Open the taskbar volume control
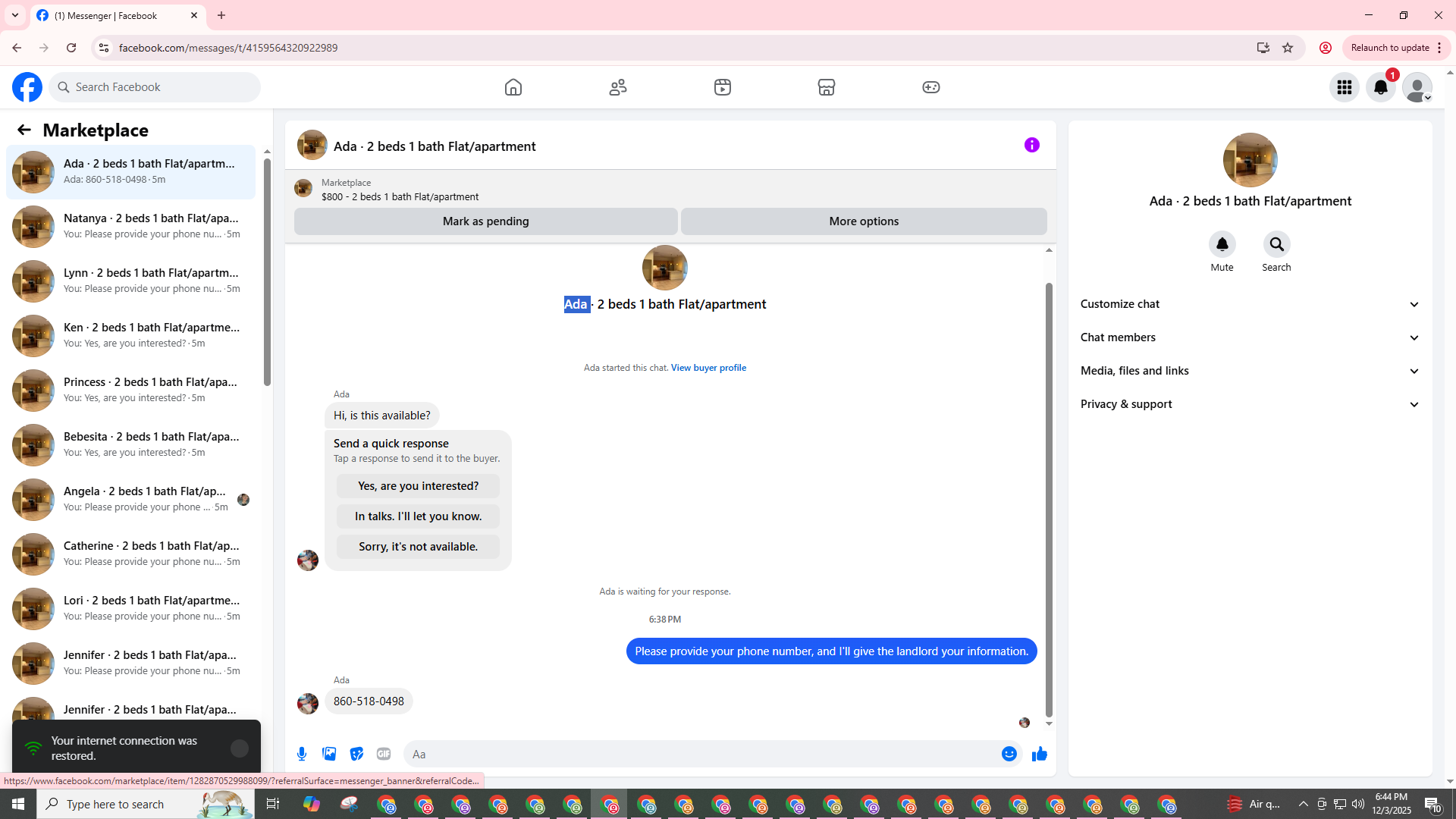 1357,804
